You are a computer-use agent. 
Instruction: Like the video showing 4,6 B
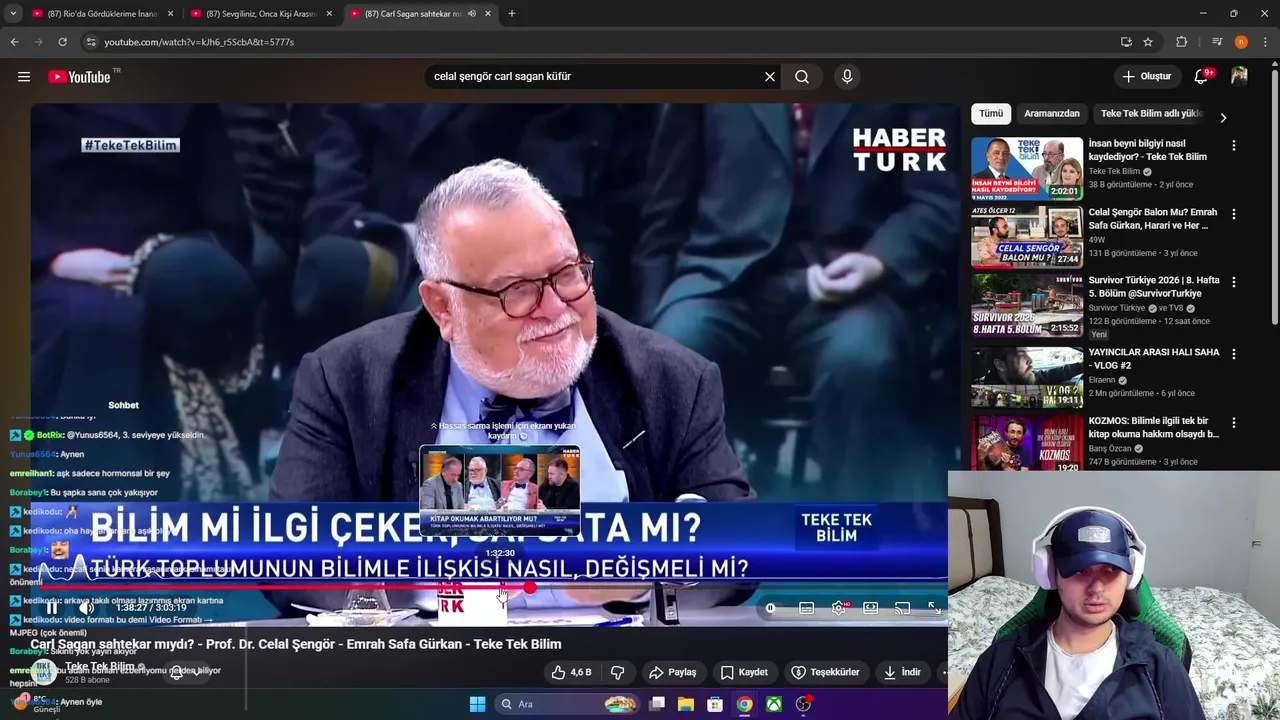click(x=572, y=672)
